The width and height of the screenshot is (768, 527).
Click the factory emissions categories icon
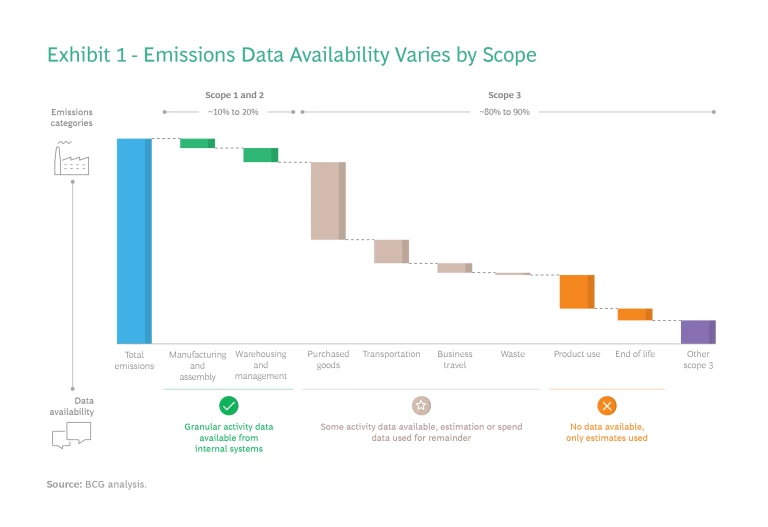pos(72,158)
